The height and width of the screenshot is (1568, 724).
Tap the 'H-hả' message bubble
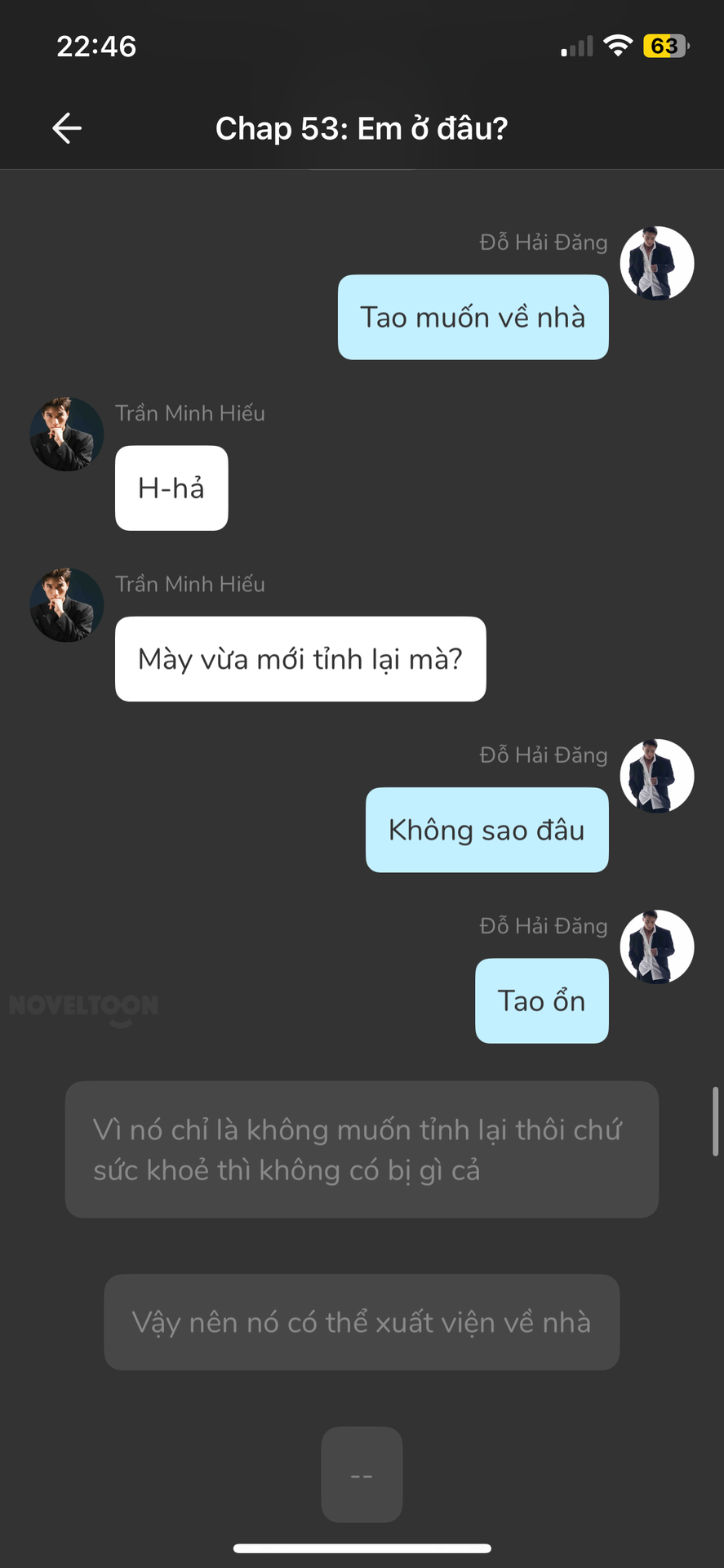coord(171,488)
